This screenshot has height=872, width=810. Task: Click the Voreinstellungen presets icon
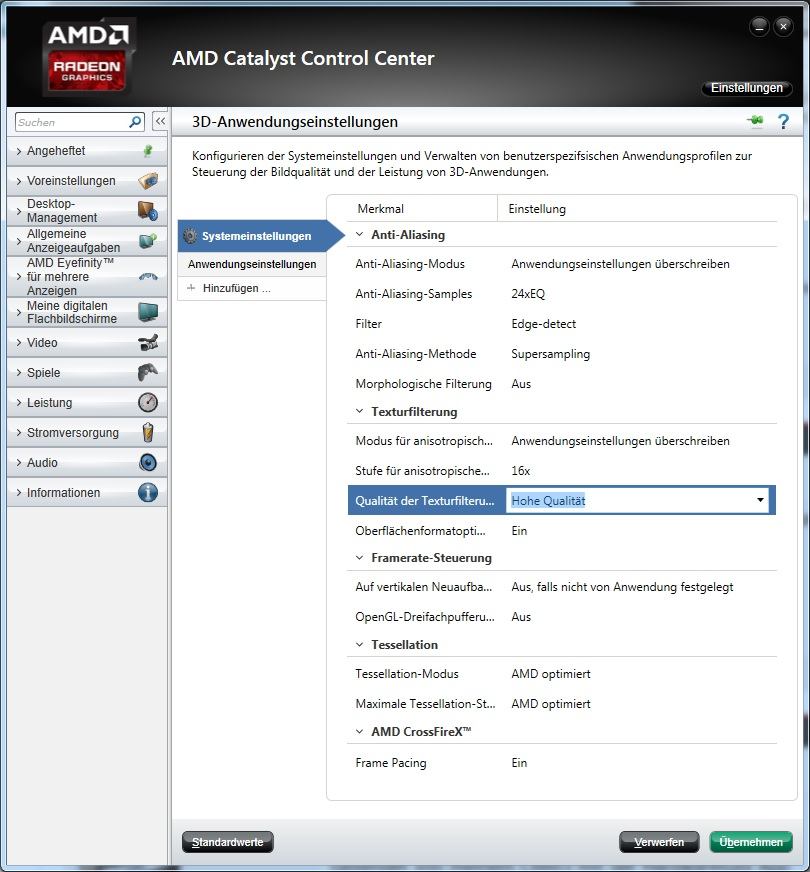point(148,181)
